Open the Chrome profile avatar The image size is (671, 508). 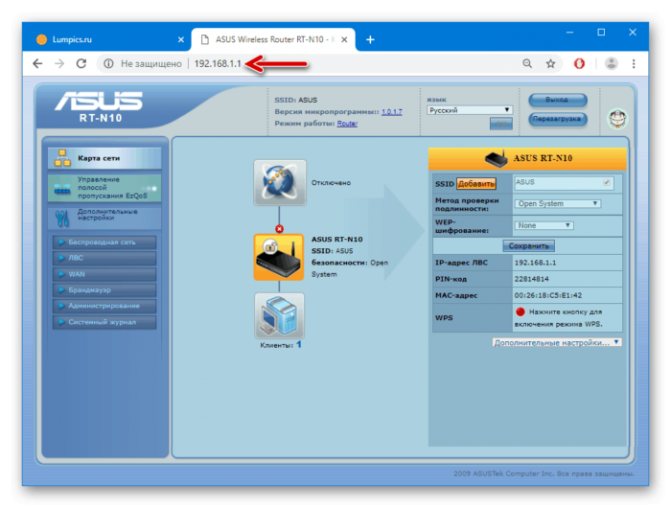point(612,64)
